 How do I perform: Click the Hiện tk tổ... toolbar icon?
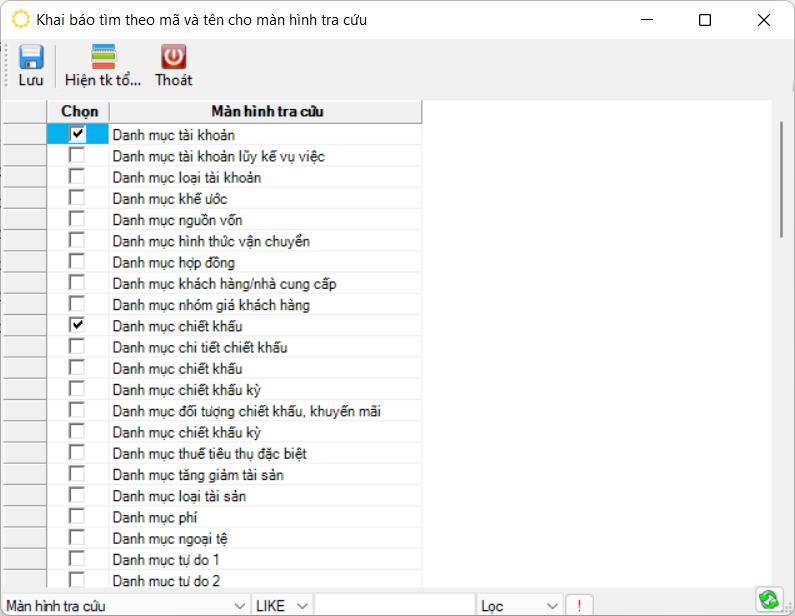[x=103, y=58]
